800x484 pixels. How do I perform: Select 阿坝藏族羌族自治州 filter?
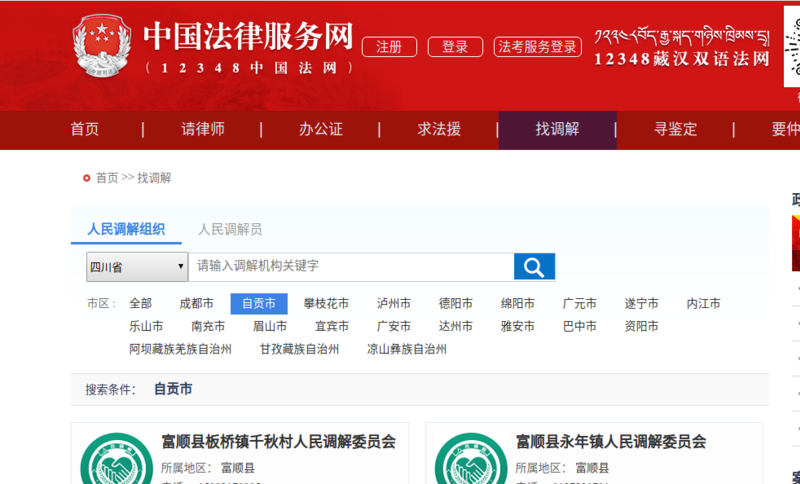[180, 349]
